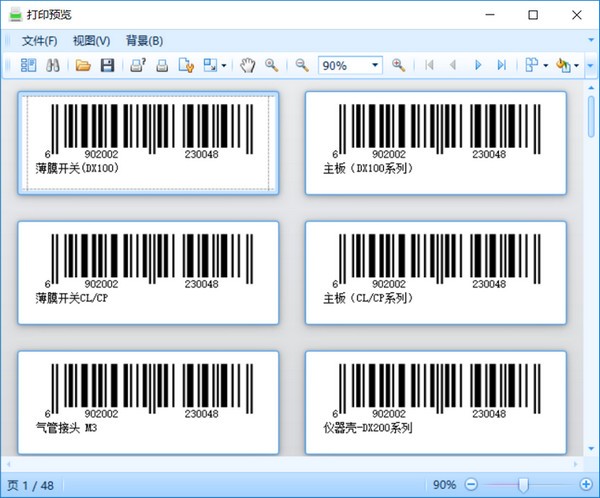Open a file with folder icon
This screenshot has height=498, width=600.
pos(83,65)
